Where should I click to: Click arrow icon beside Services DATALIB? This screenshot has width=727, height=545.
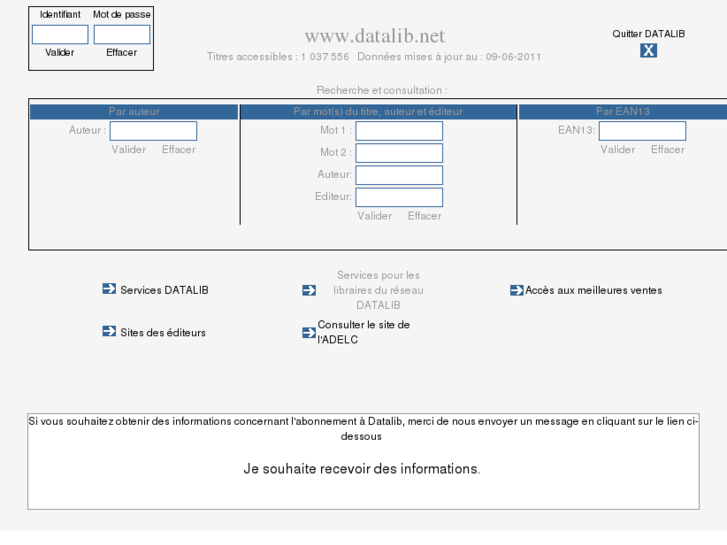(109, 289)
